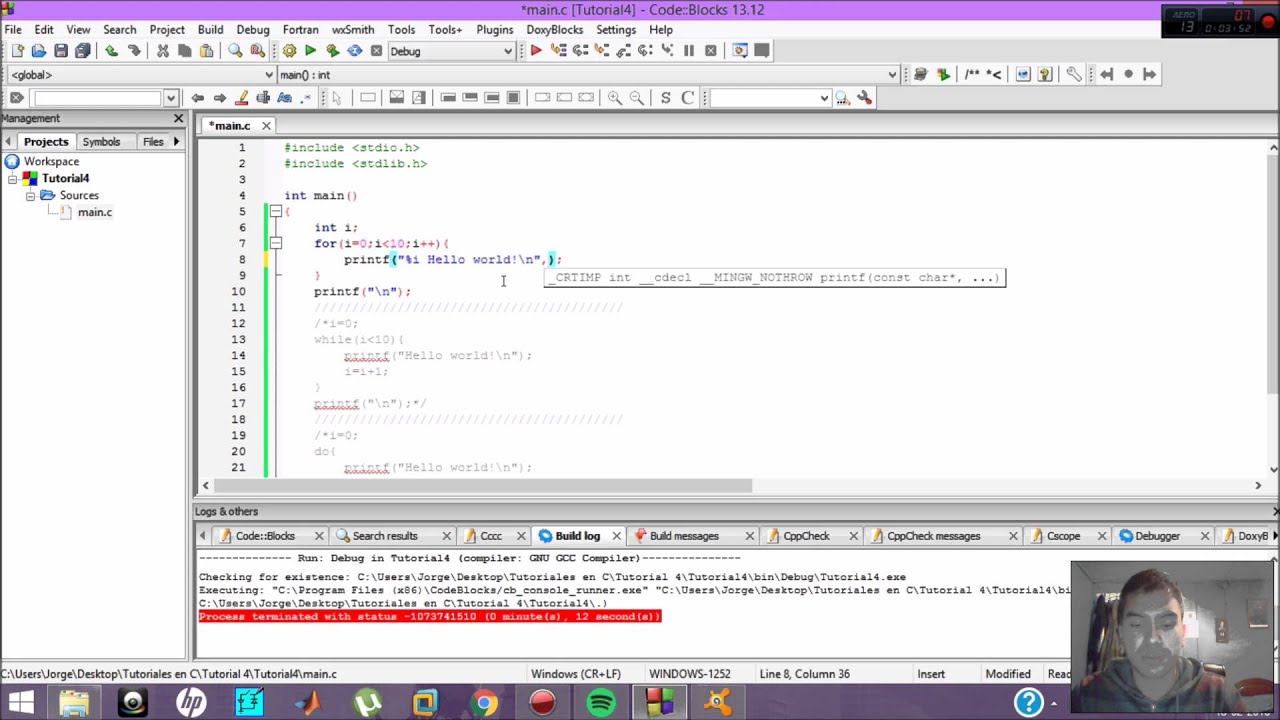Click the editor vertical scrollbar
Screen dimensions: 1280x720
point(1273,272)
